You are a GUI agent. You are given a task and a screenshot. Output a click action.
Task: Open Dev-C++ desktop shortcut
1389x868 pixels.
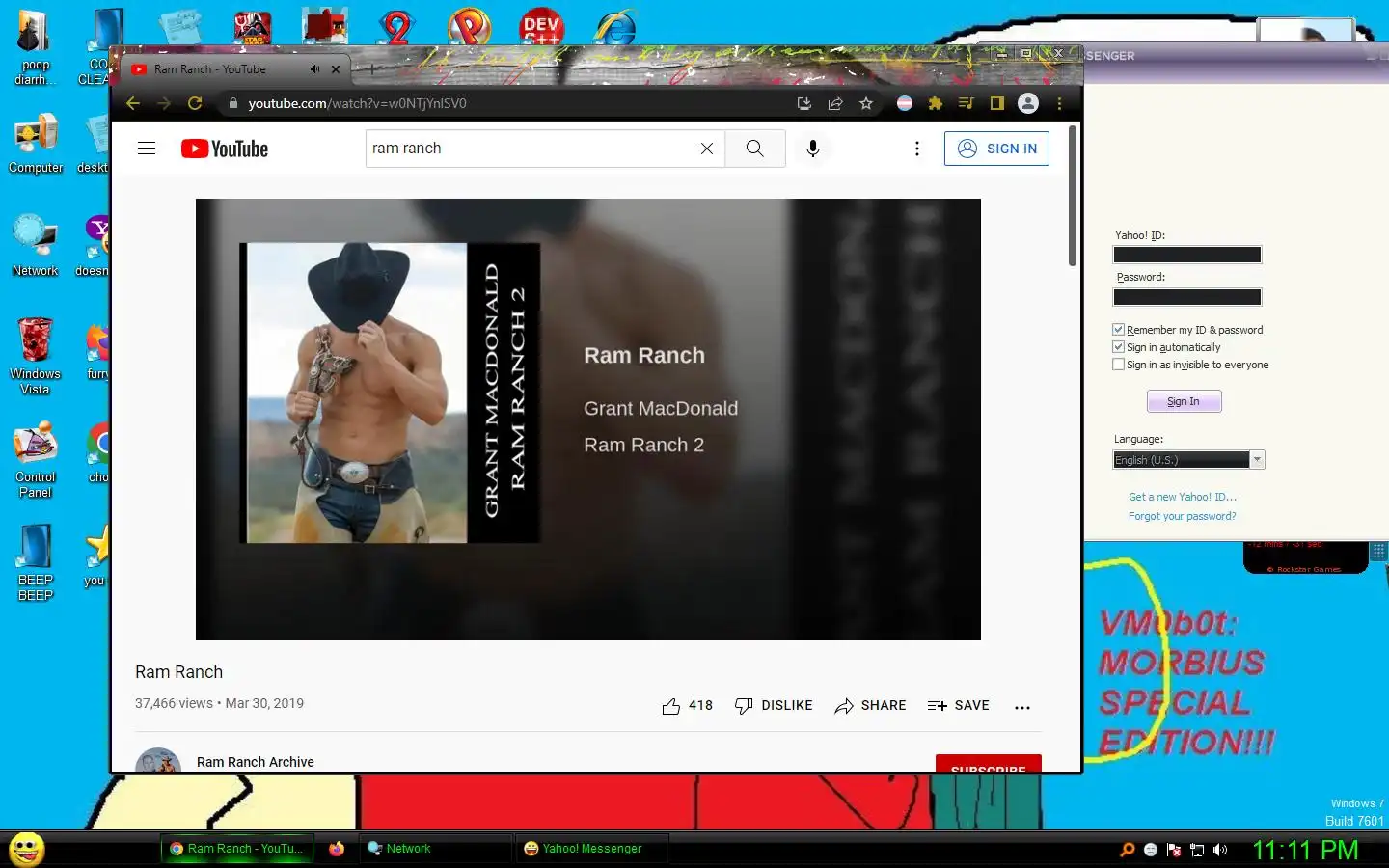(541, 27)
